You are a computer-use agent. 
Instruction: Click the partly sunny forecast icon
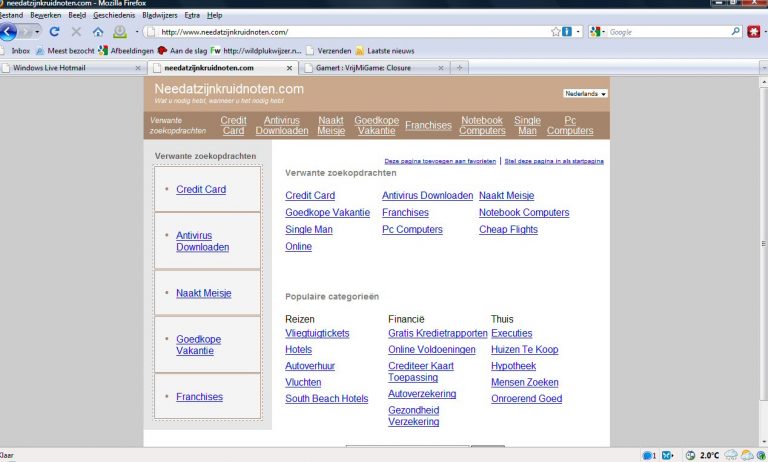(x=747, y=455)
